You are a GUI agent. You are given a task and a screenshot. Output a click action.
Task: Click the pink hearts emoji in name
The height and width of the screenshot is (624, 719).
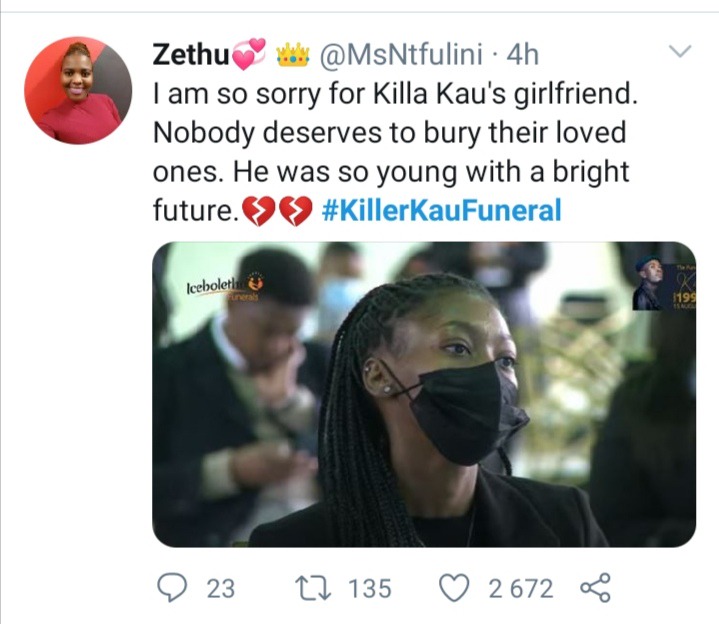pos(249,54)
